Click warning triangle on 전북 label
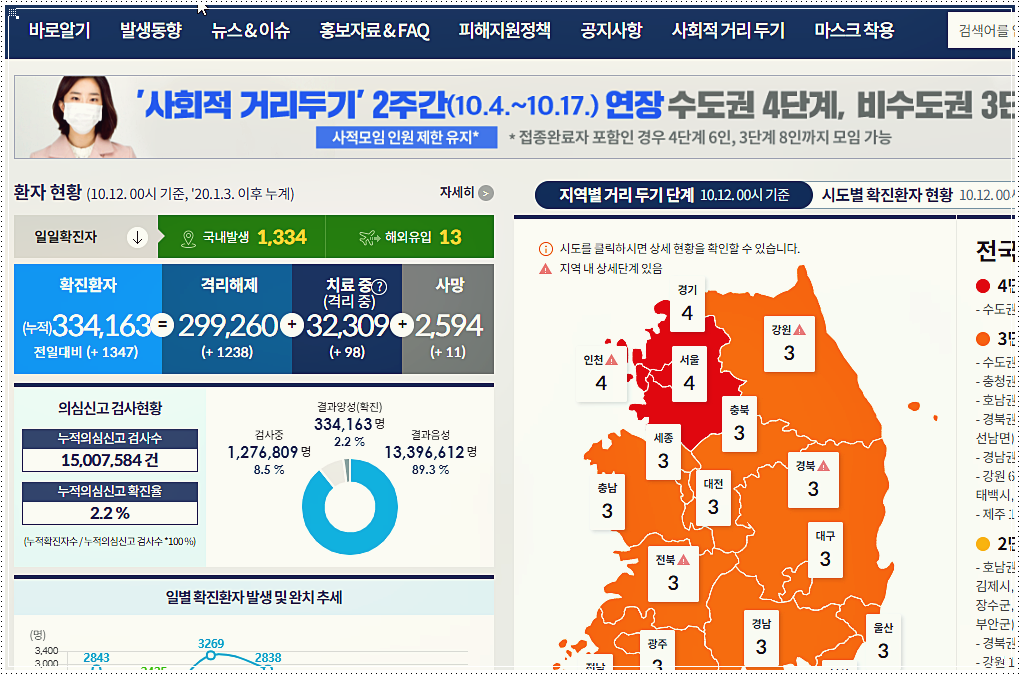Image resolution: width=1020 pixels, height=675 pixels. (683, 560)
